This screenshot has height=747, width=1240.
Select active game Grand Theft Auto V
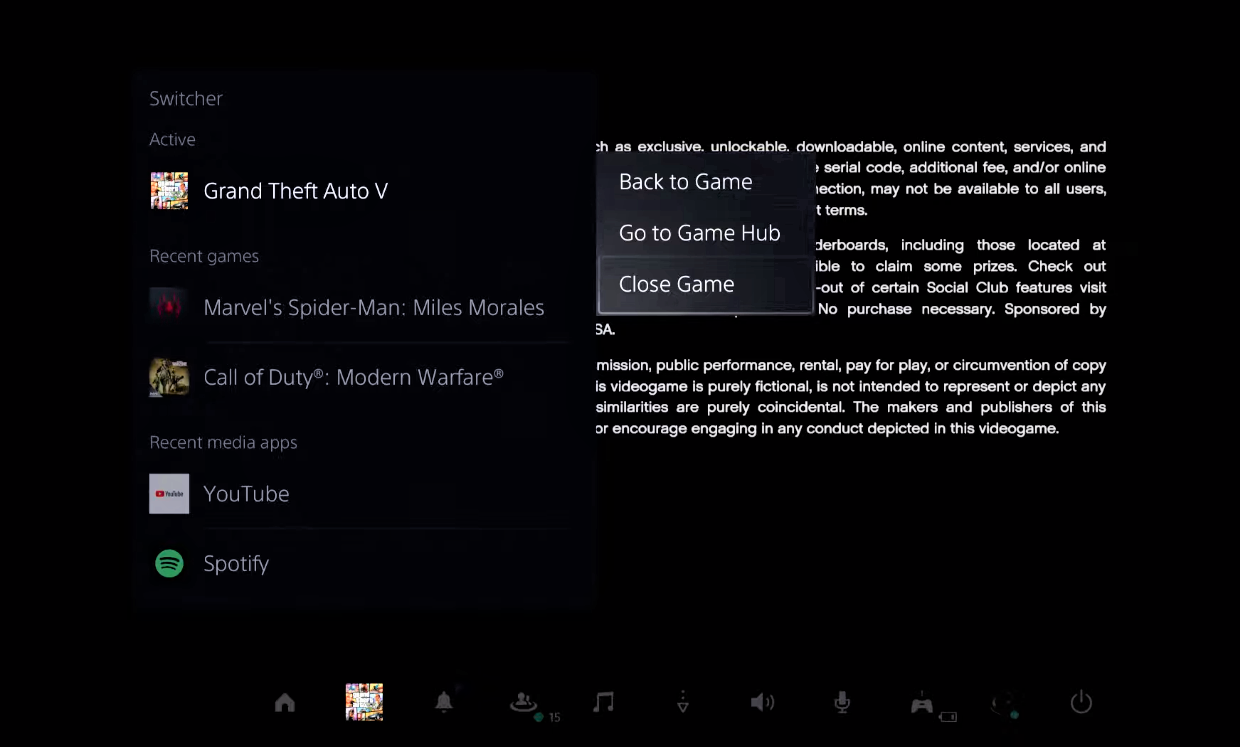pos(358,191)
